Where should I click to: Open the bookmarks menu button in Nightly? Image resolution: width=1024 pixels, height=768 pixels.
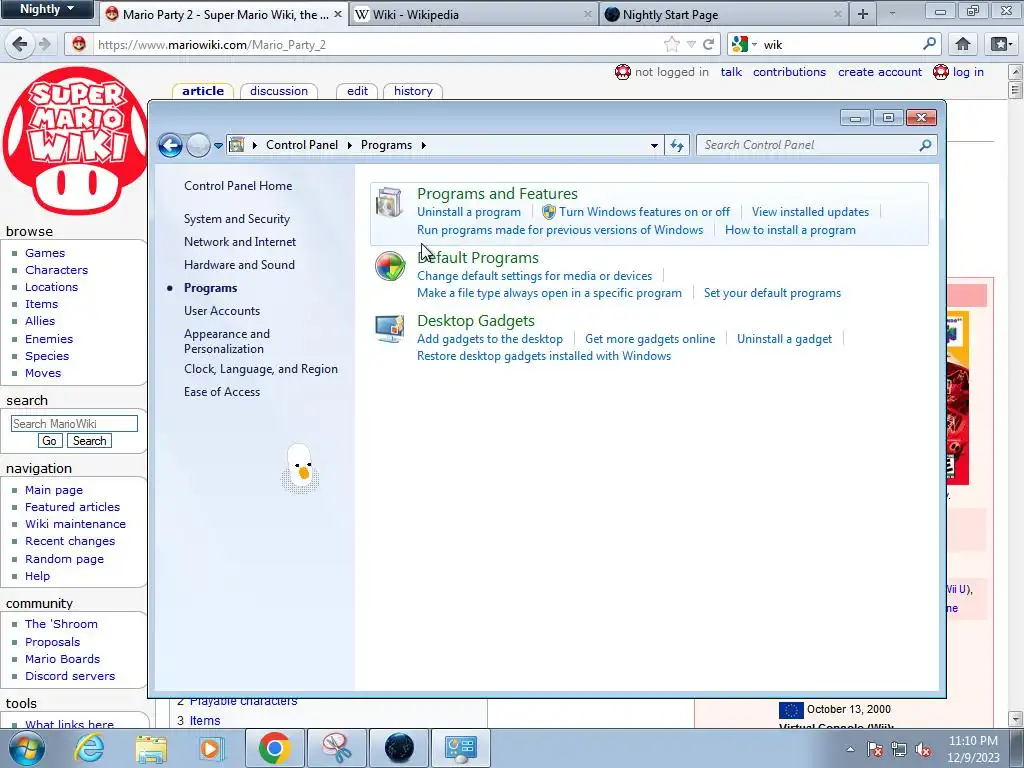[x=1001, y=44]
